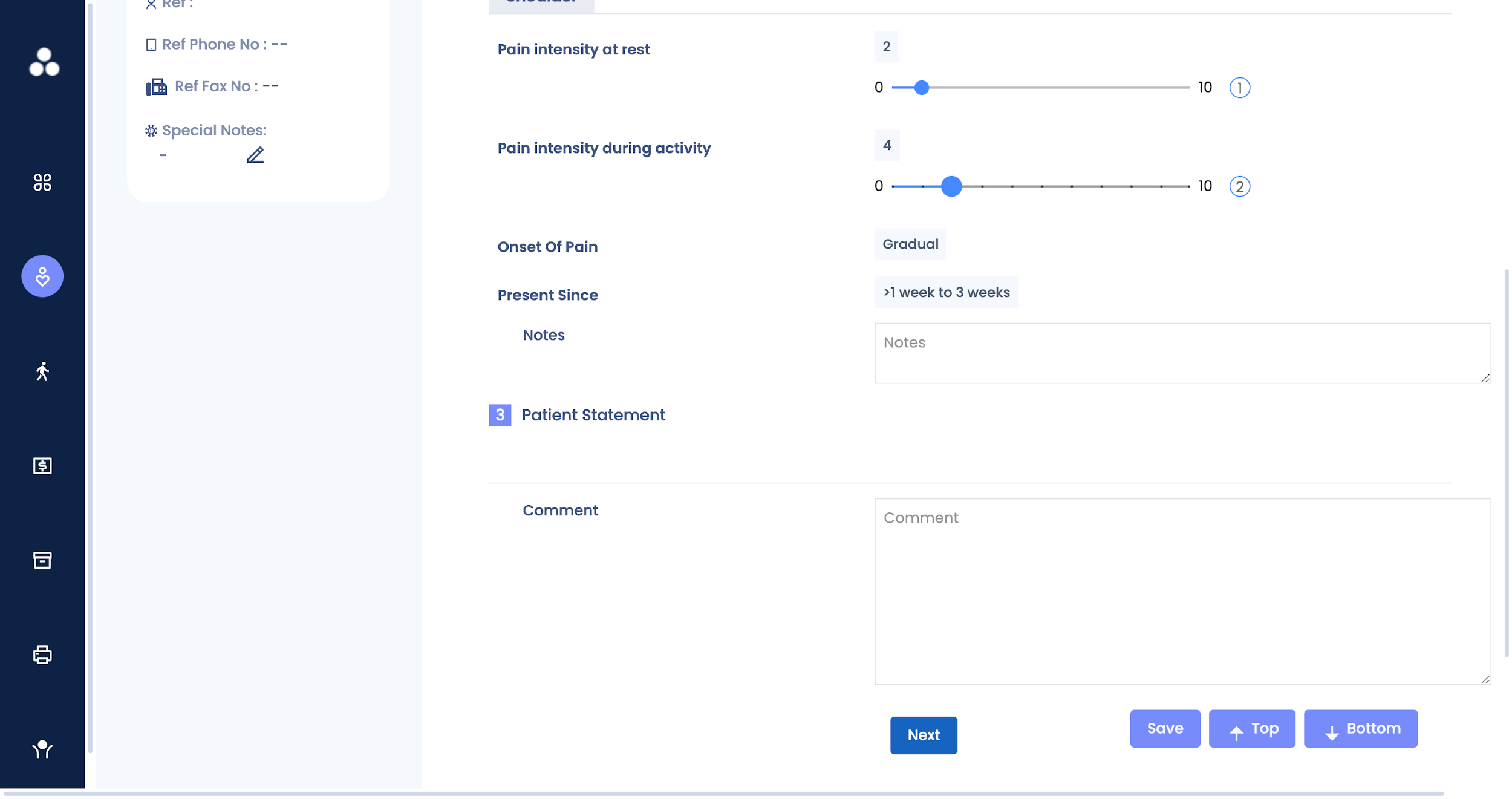Select the patient heart icon in sidebar
The height and width of the screenshot is (799, 1512).
42,276
